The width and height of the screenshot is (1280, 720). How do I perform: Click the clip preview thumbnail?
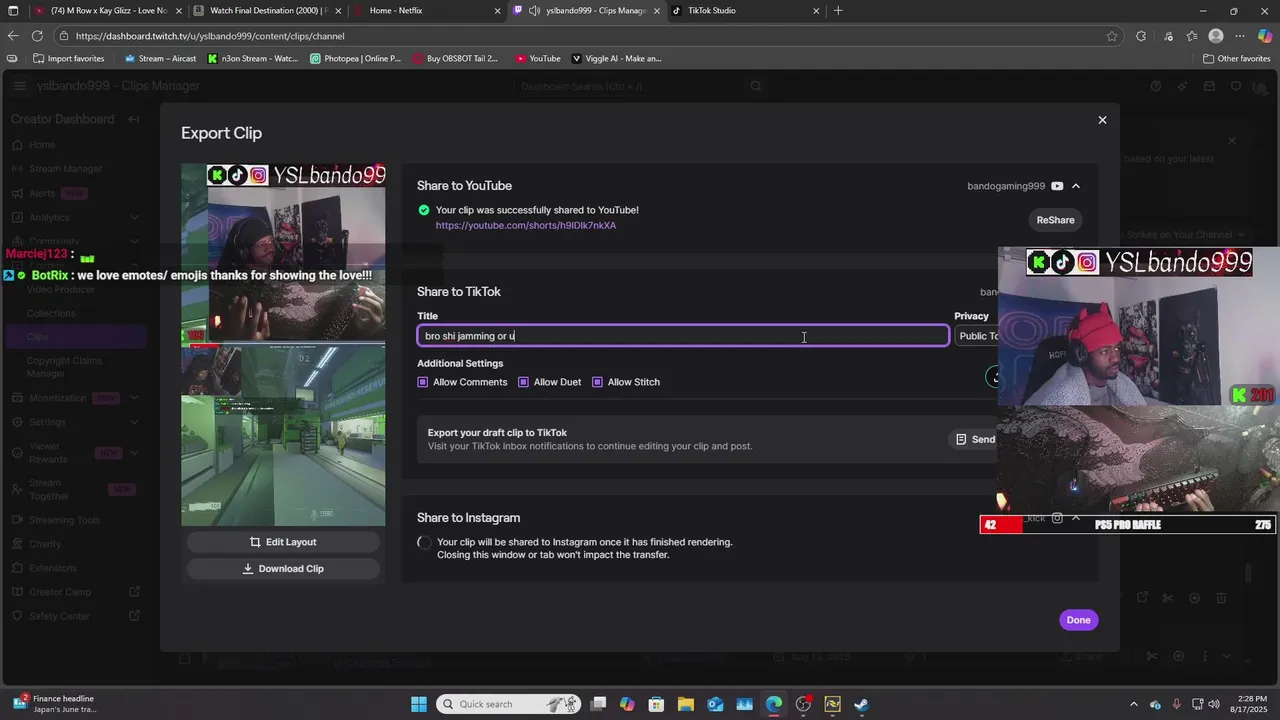[283, 345]
